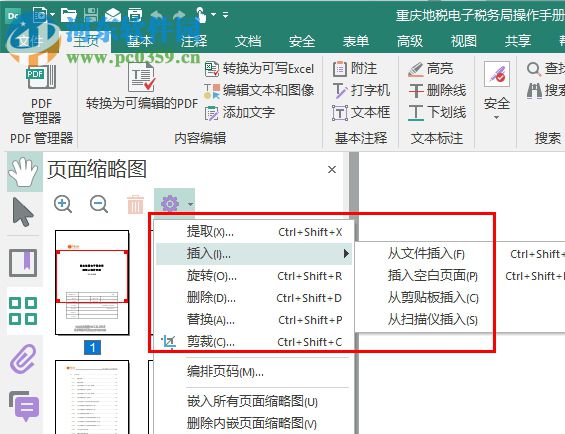
Task: Switch to 视图 ribbon tab
Action: [x=464, y=41]
